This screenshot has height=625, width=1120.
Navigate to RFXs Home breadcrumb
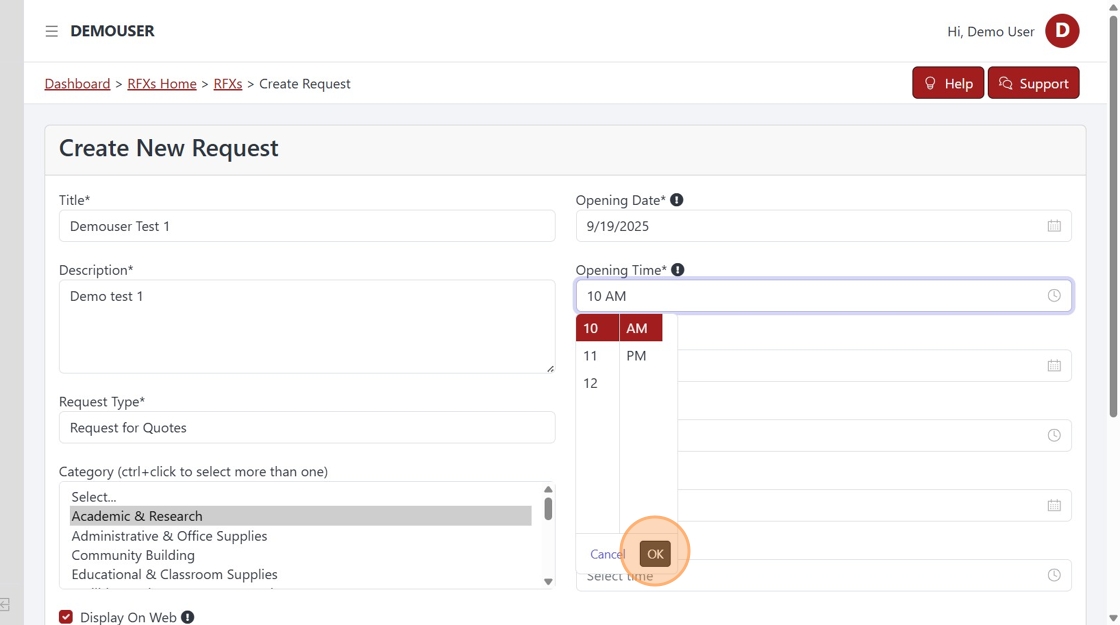coord(162,84)
